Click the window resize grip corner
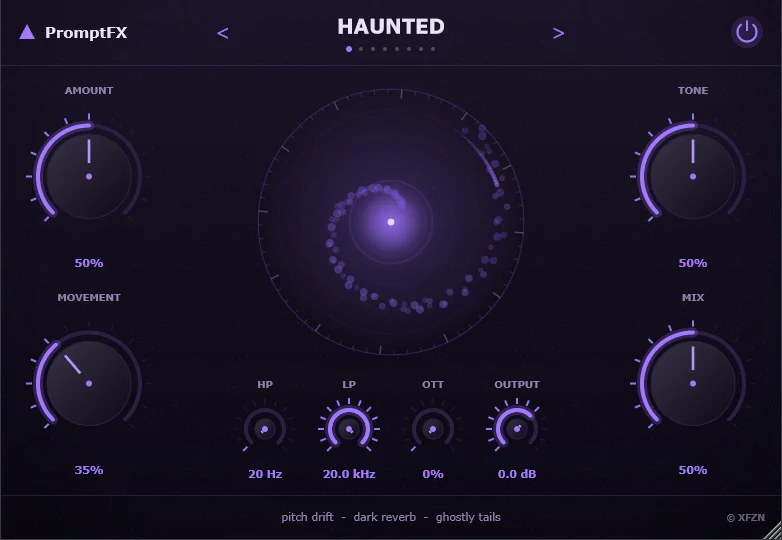 [x=774, y=532]
